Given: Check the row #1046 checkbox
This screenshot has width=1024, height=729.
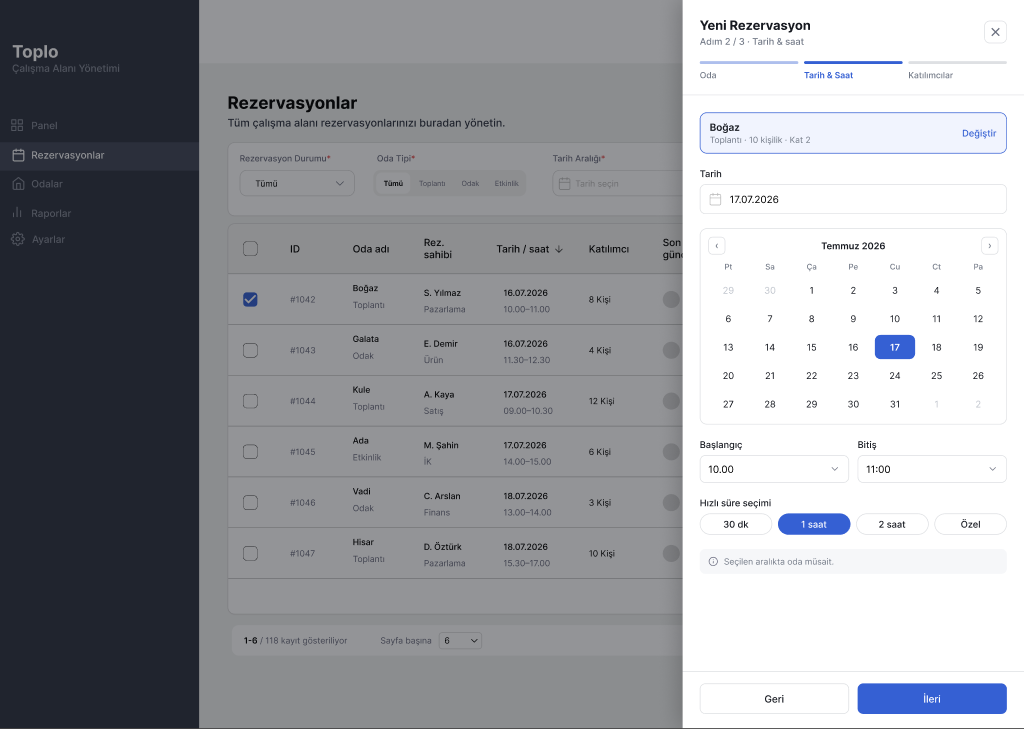Looking at the screenshot, I should click(x=250, y=502).
